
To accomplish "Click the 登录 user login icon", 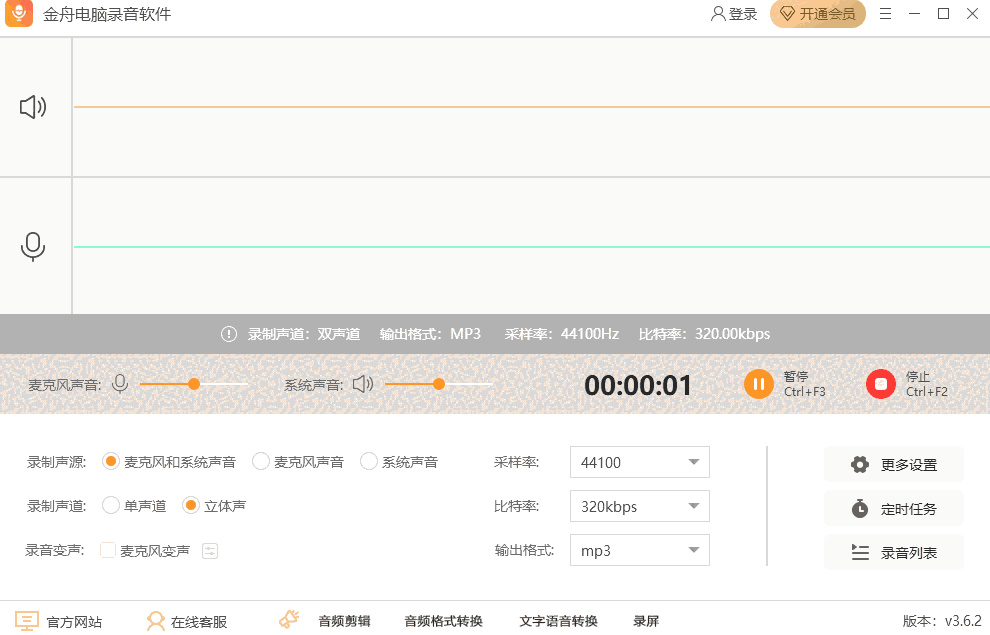I will [718, 14].
